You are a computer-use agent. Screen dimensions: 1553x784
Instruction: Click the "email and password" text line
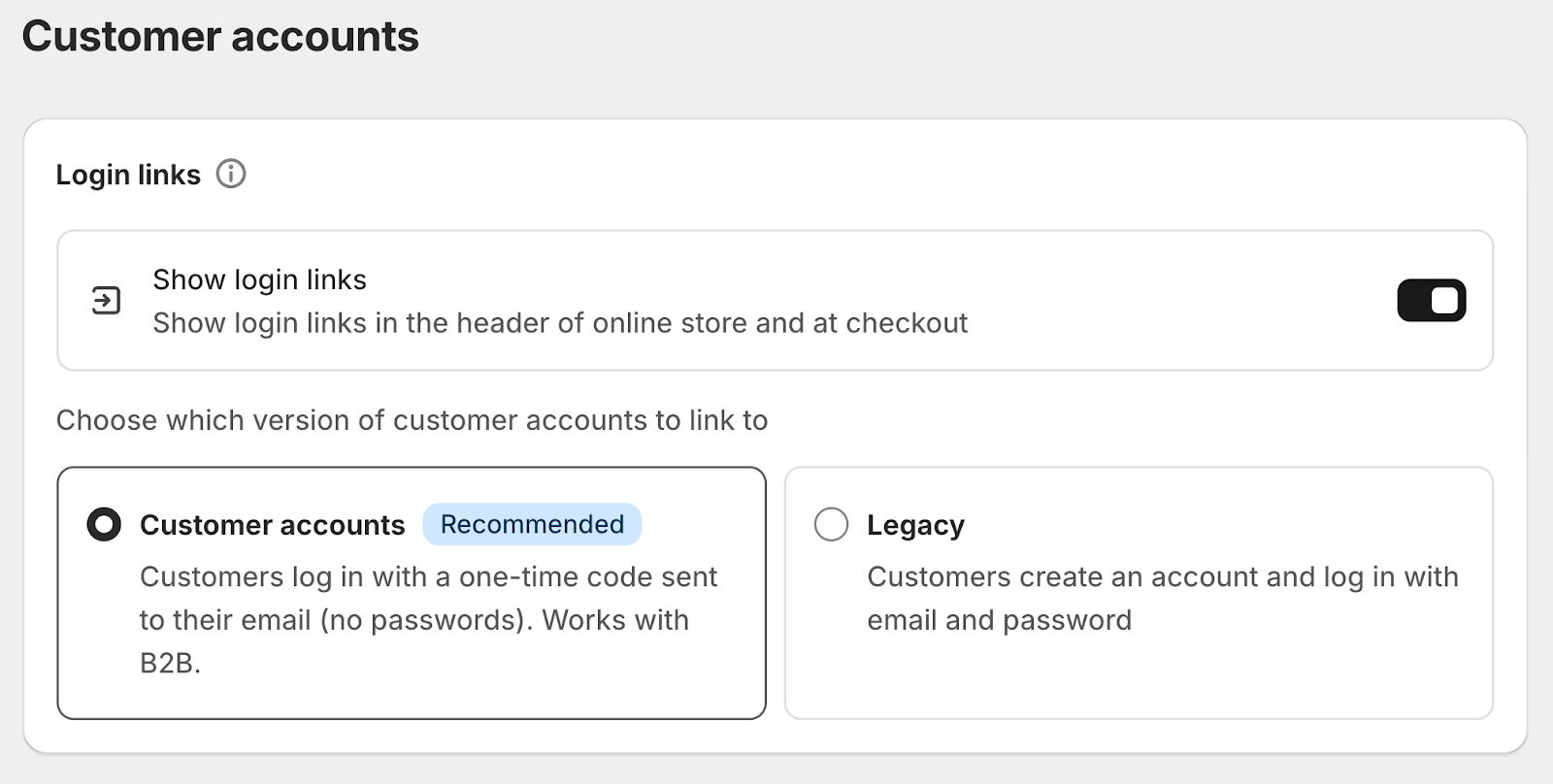tap(999, 620)
